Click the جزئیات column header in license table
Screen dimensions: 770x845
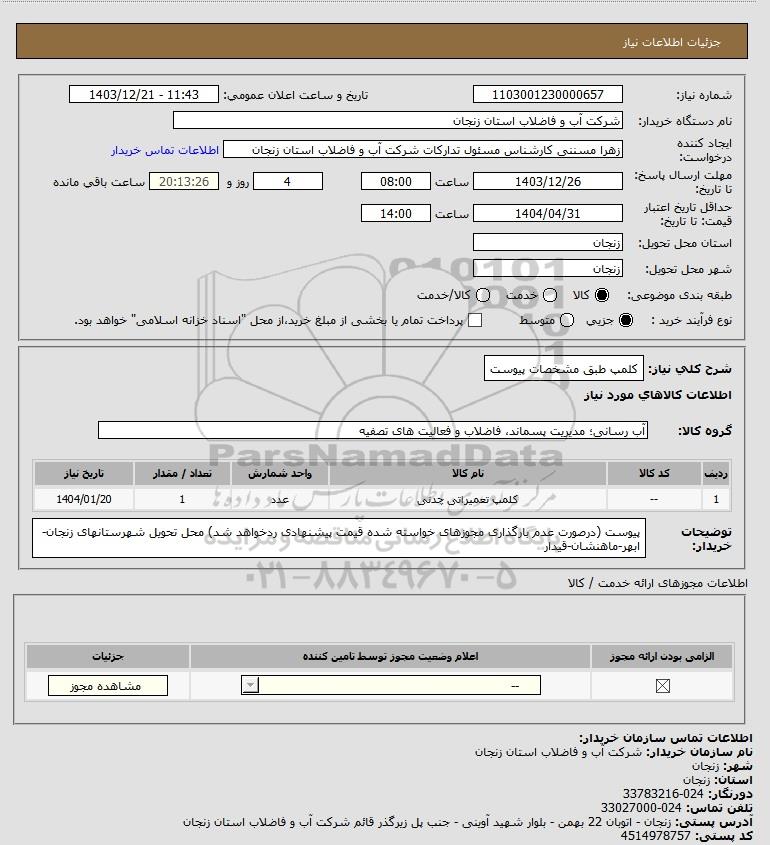(108, 656)
